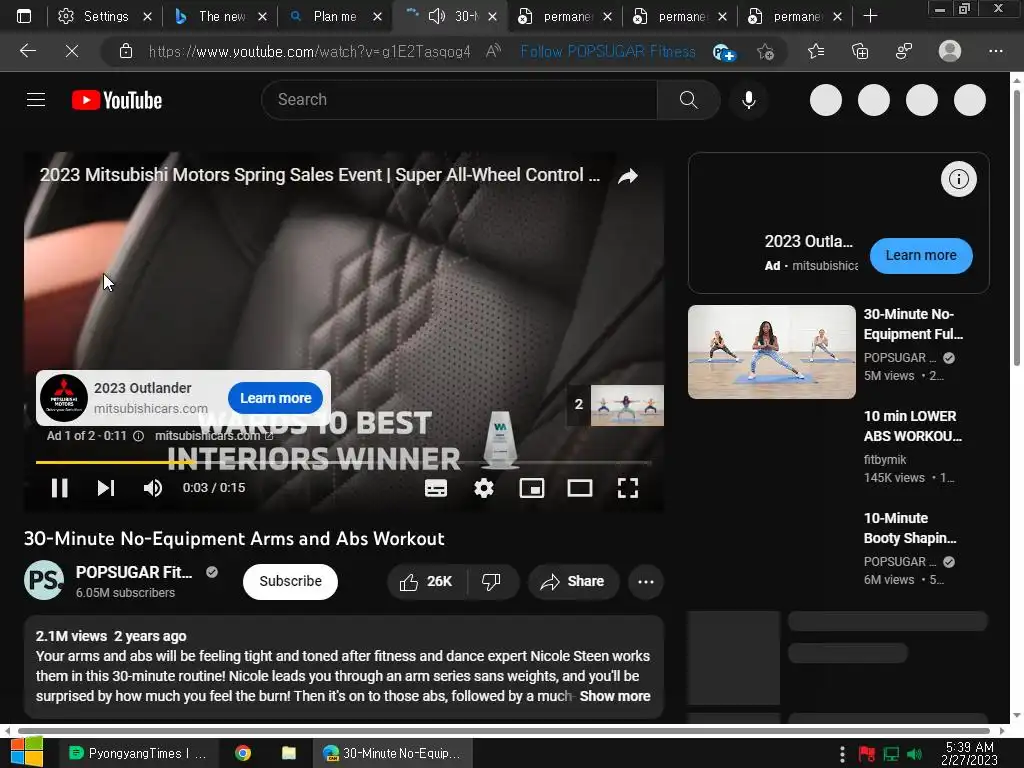The width and height of the screenshot is (1024, 768).
Task: Toggle theater mode view
Action: click(x=580, y=488)
